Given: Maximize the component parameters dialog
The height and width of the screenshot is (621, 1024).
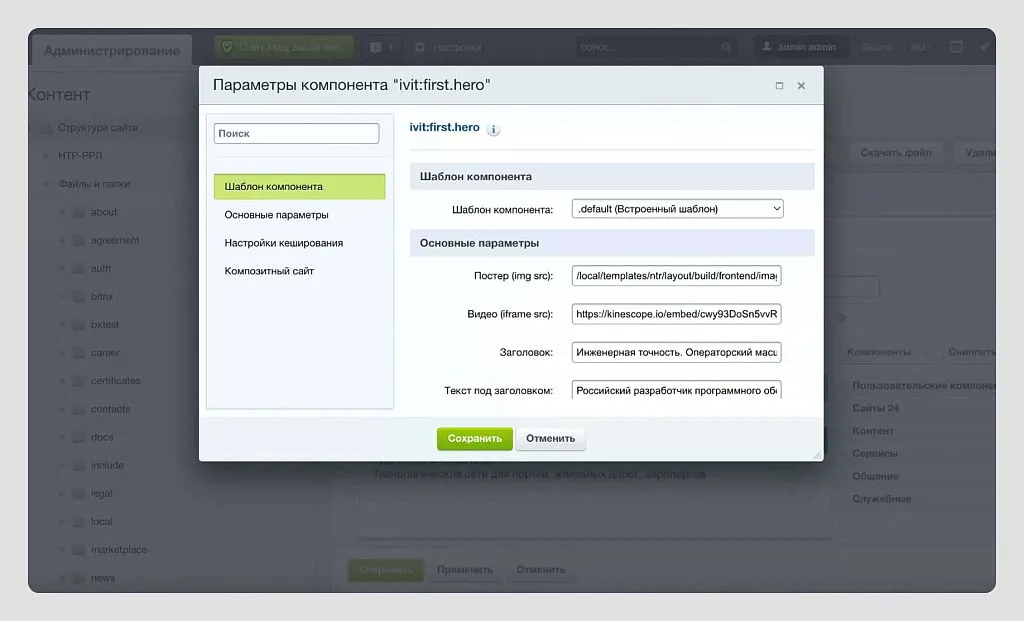Looking at the screenshot, I should (779, 86).
